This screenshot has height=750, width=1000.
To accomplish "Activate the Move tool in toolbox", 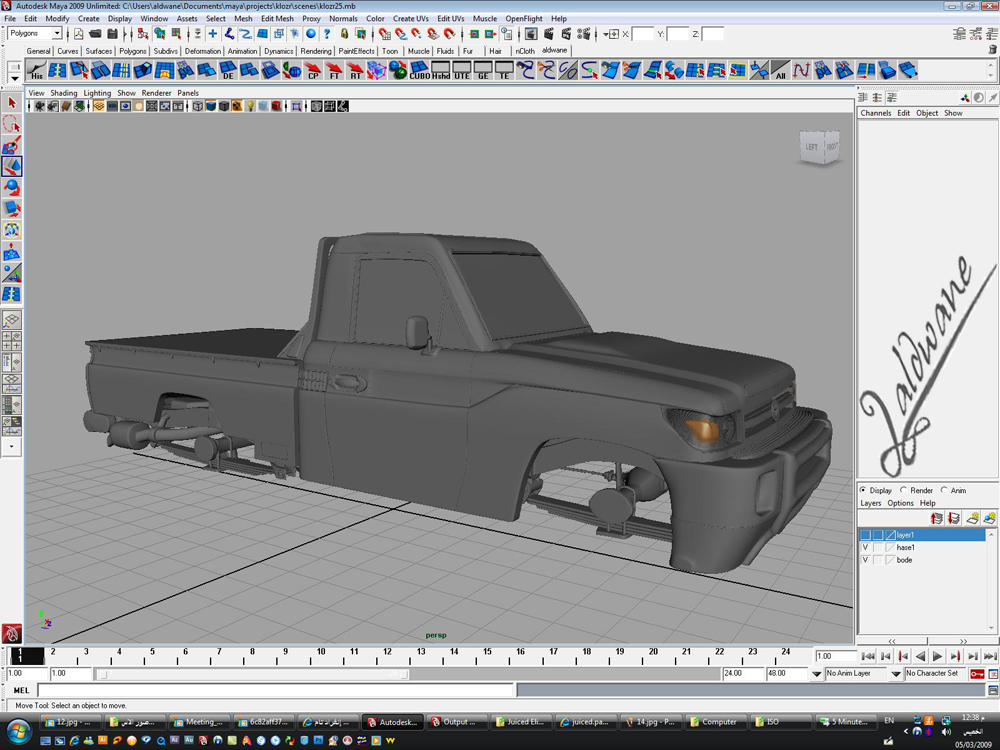I will coord(11,166).
